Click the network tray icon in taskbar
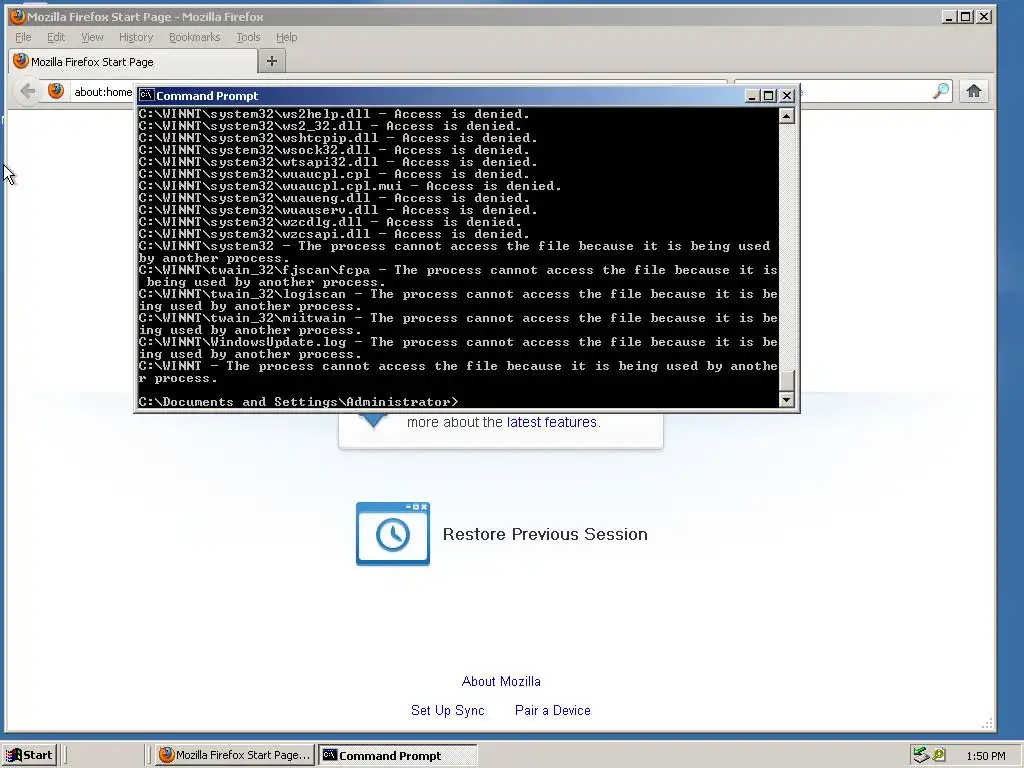The image size is (1024, 768). pos(920,755)
